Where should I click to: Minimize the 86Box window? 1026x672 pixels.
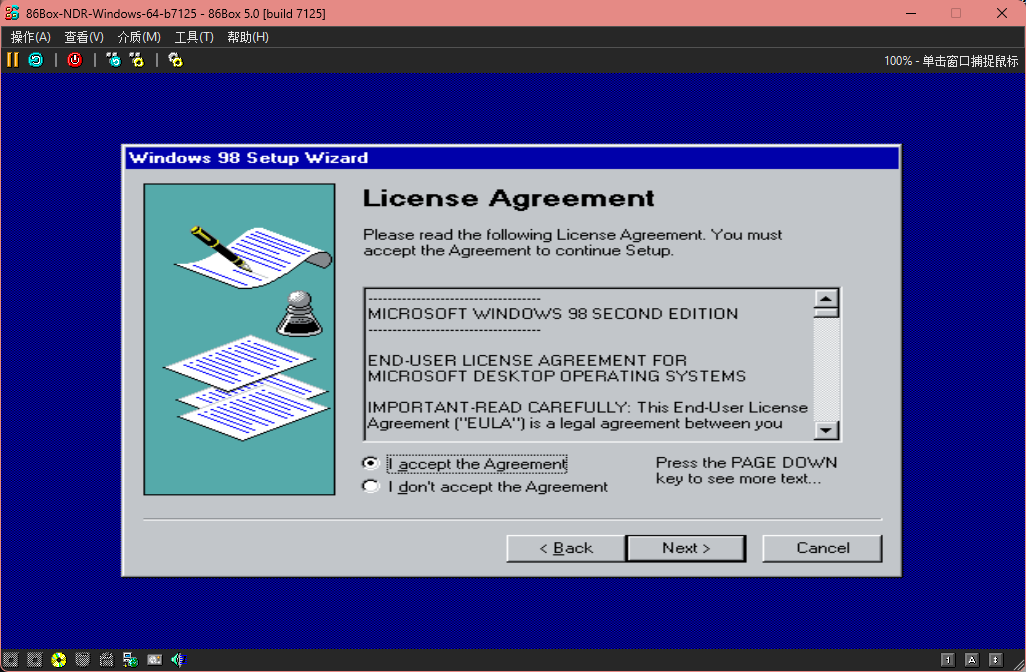[x=911, y=13]
